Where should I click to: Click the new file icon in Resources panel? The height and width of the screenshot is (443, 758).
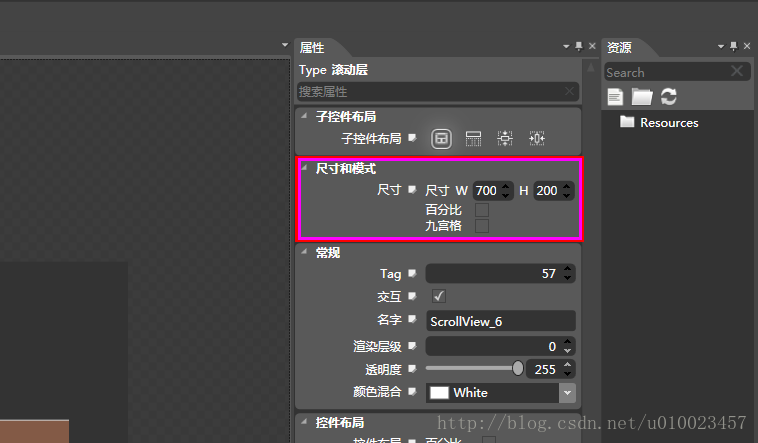[x=615, y=97]
